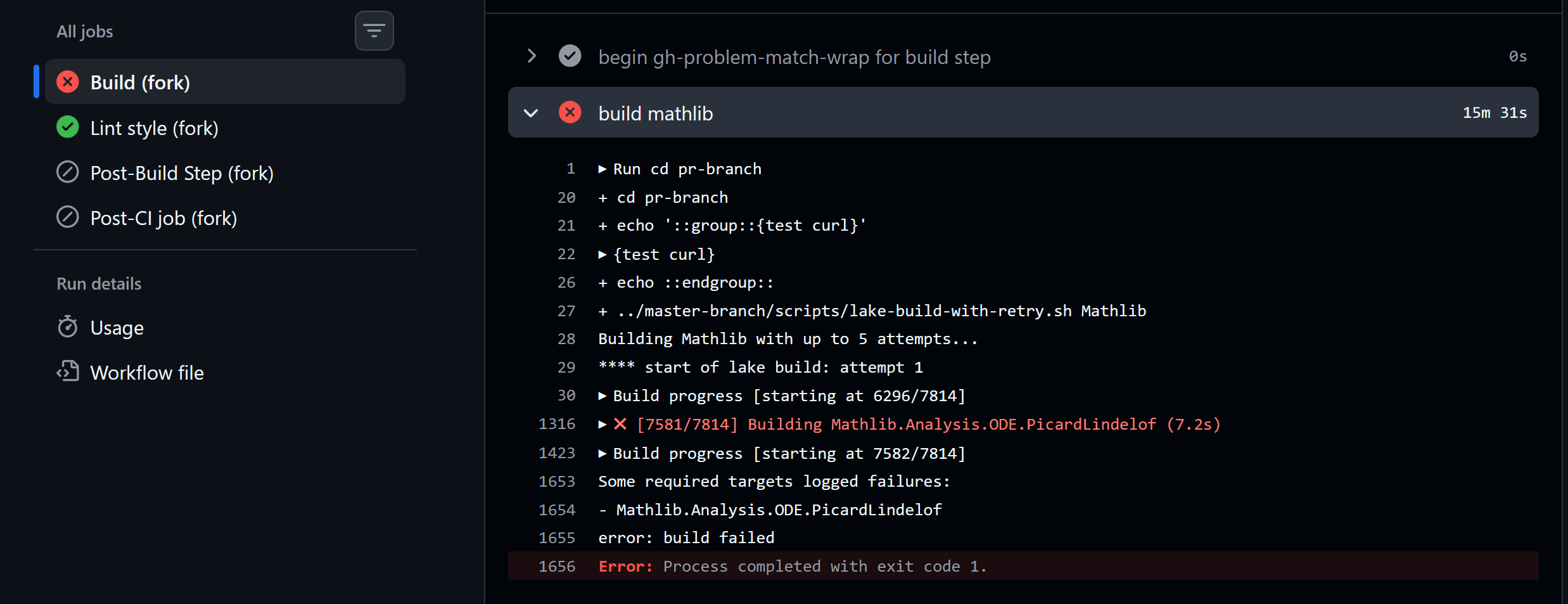Viewport: 1568px width, 604px height.
Task: Expand the 'Run cd pr-branch' log group
Action: pyautogui.click(x=602, y=169)
